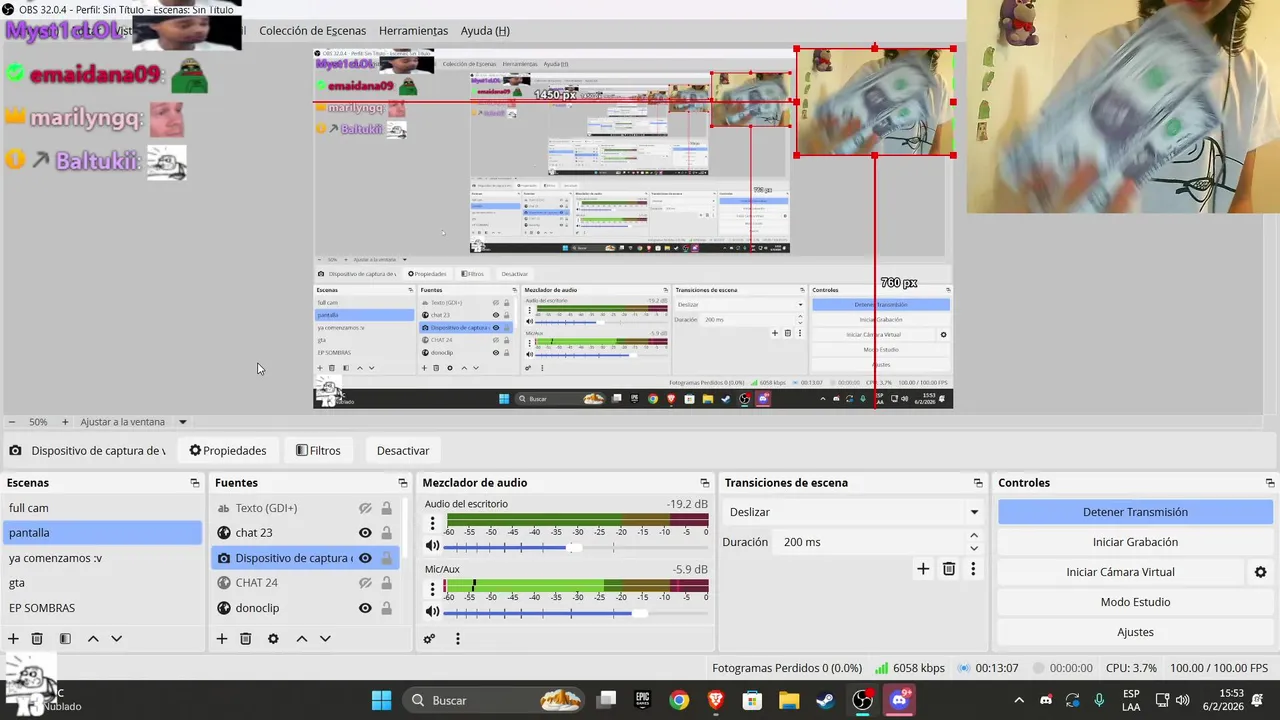Move source down in Fuentes toolbar
The height and width of the screenshot is (720, 1280).
pyautogui.click(x=325, y=639)
